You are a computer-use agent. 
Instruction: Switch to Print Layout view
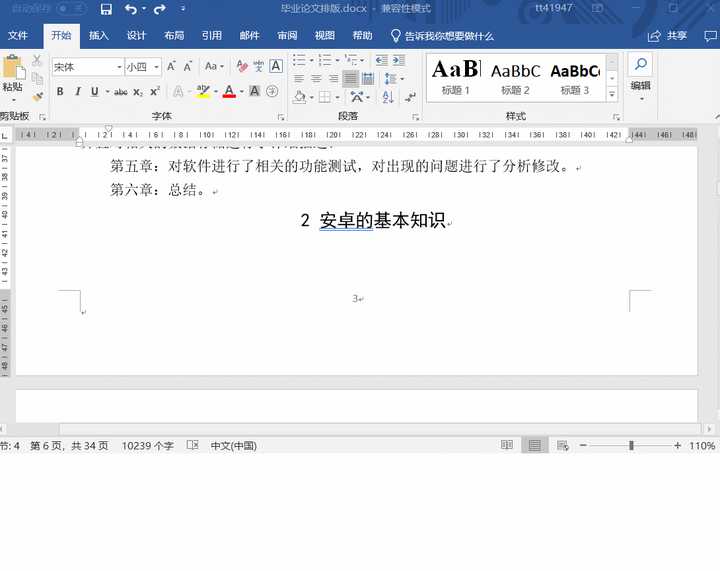pyautogui.click(x=534, y=445)
